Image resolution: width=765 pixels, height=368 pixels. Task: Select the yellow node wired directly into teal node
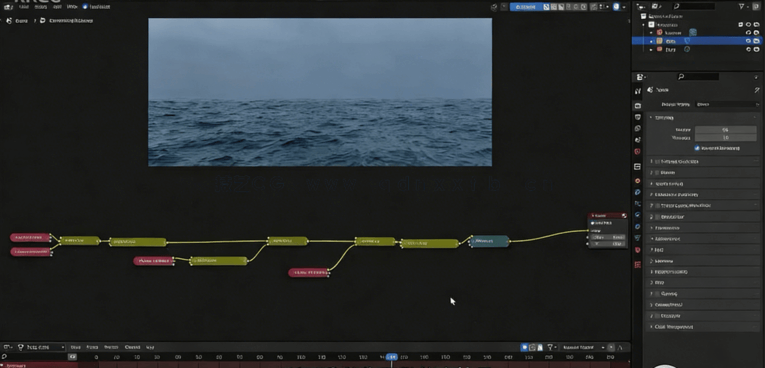click(429, 243)
